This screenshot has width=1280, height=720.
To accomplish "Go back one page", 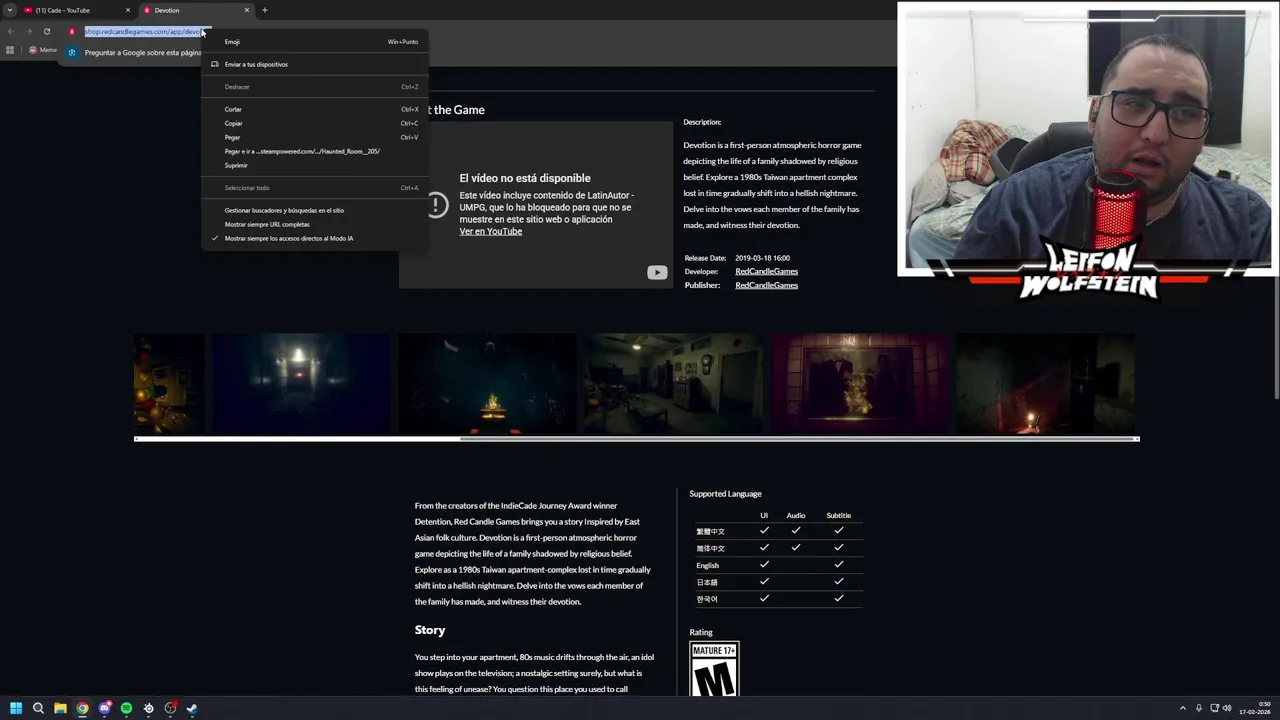I will tap(10, 31).
